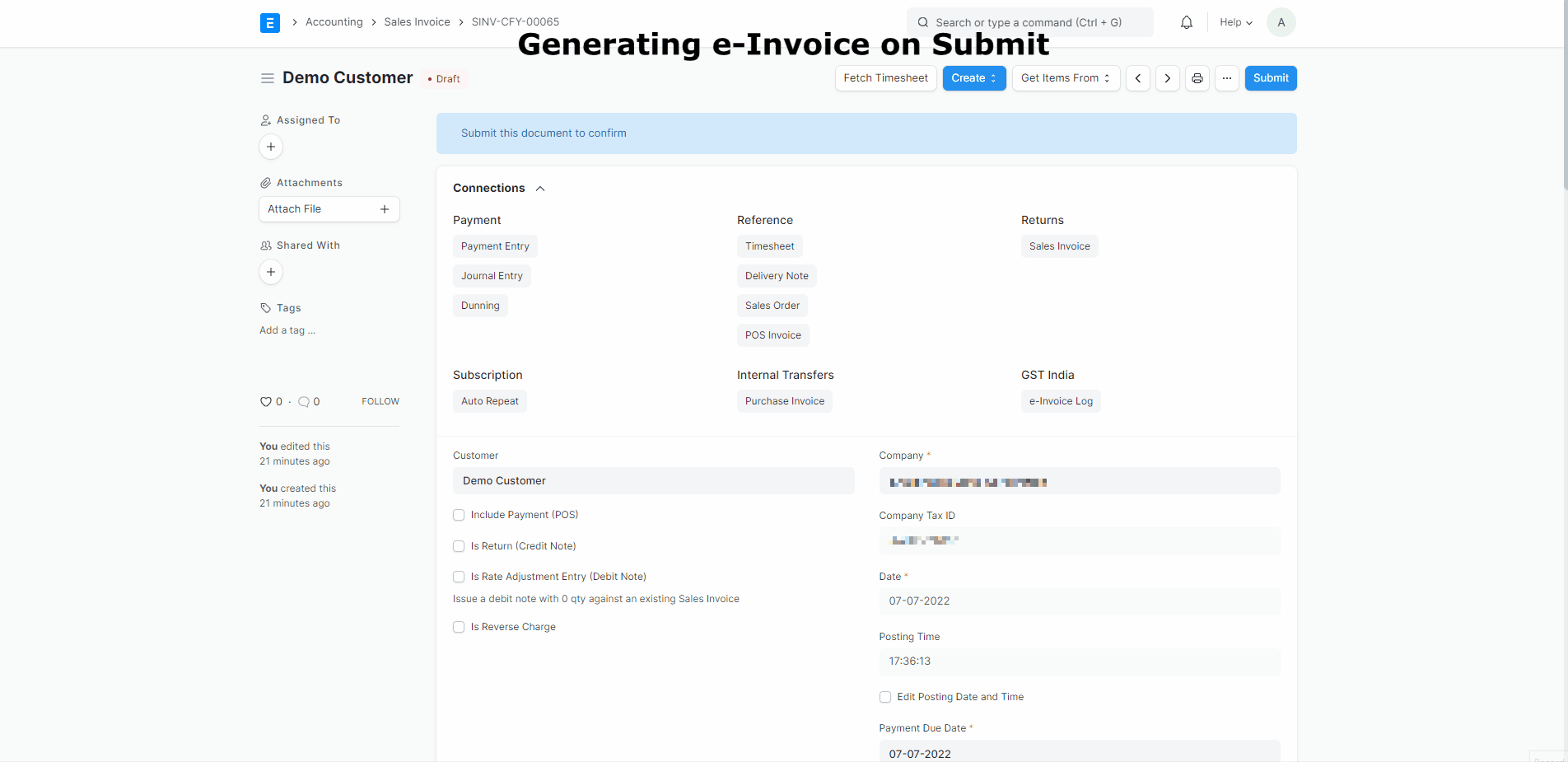
Task: Check Is Return (Credit Note)
Action: tap(459, 546)
